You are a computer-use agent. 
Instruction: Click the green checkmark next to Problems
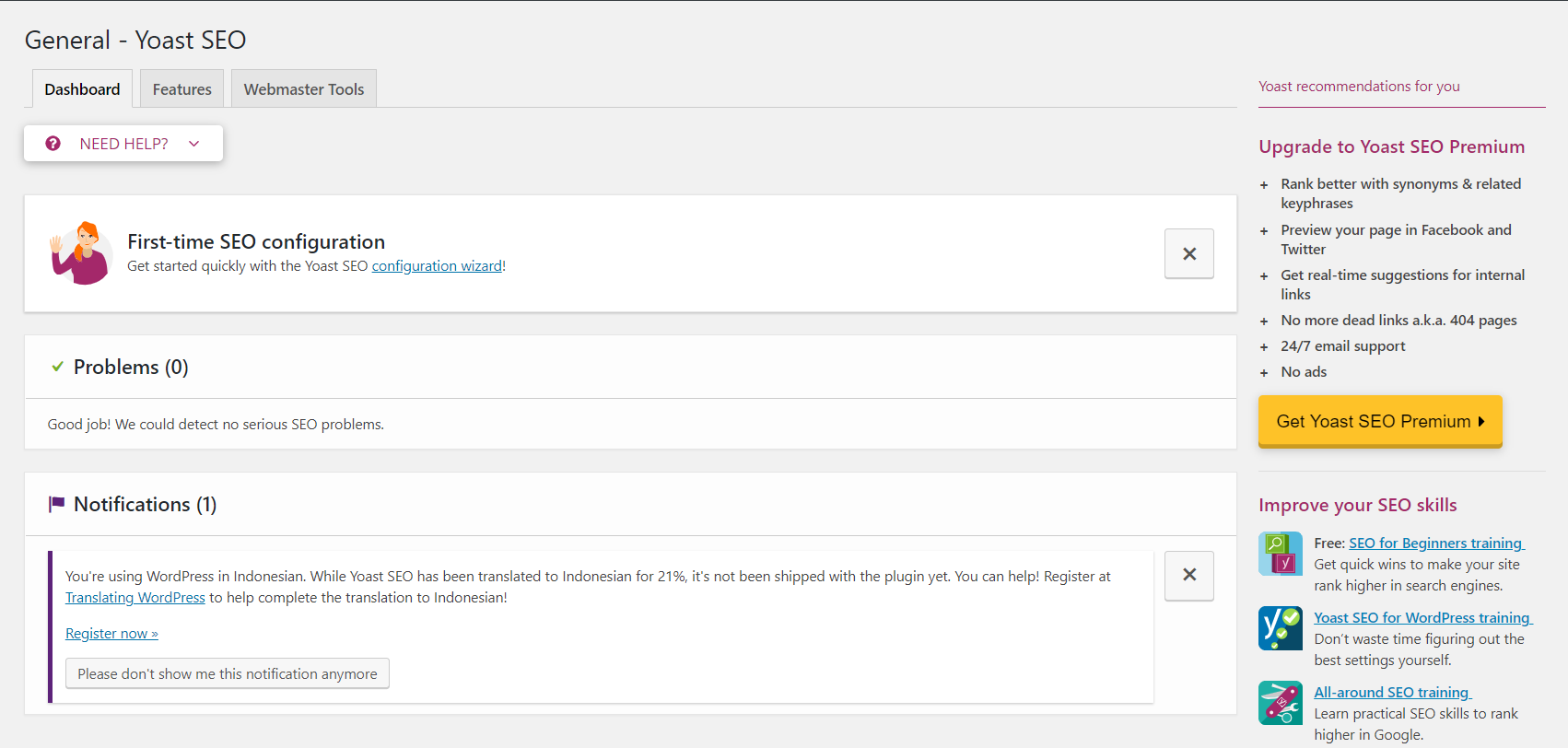coord(57,367)
